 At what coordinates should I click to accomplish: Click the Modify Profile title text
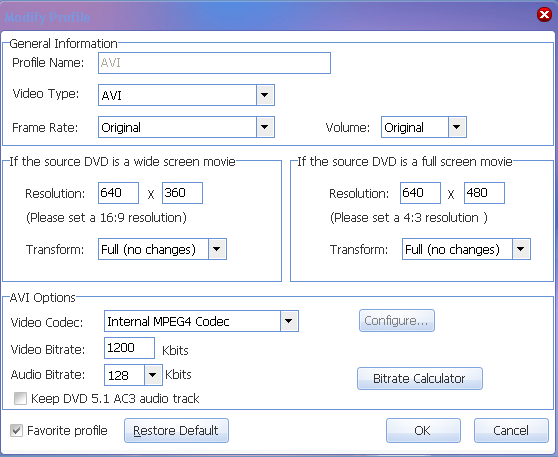point(48,17)
